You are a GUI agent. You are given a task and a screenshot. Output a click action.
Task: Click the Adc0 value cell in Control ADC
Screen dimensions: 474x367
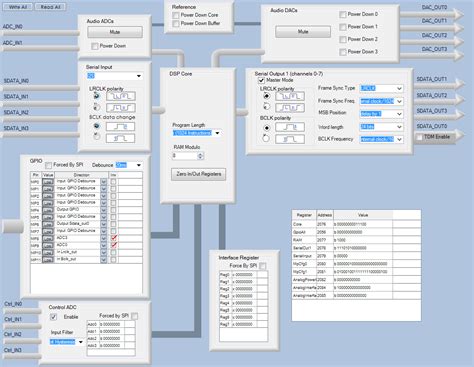(x=112, y=324)
